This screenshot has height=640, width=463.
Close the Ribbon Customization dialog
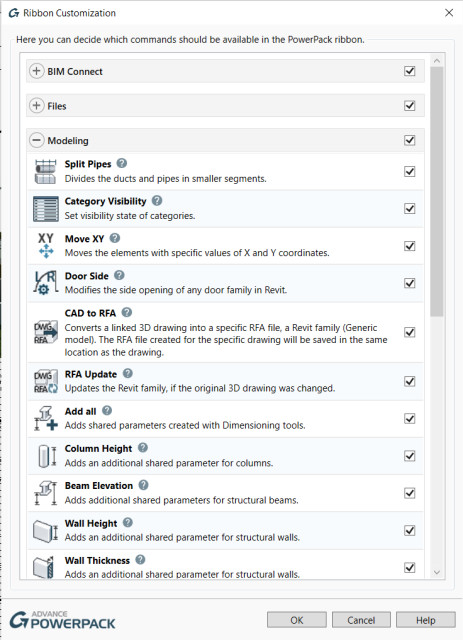449,13
